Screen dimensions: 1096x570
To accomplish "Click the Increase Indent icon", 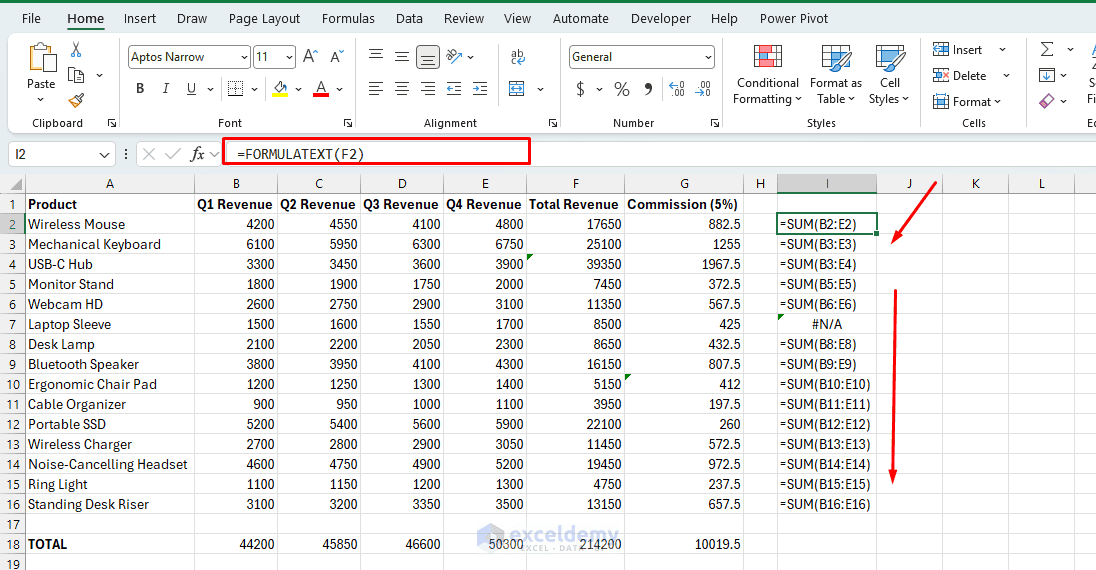I will 480,89.
